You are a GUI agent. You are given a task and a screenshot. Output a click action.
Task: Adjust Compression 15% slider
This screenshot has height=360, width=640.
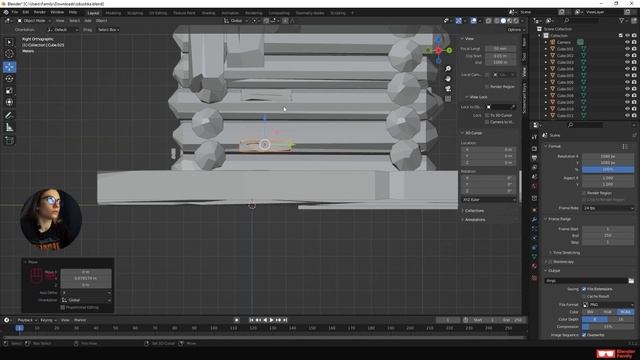pyautogui.click(x=608, y=327)
